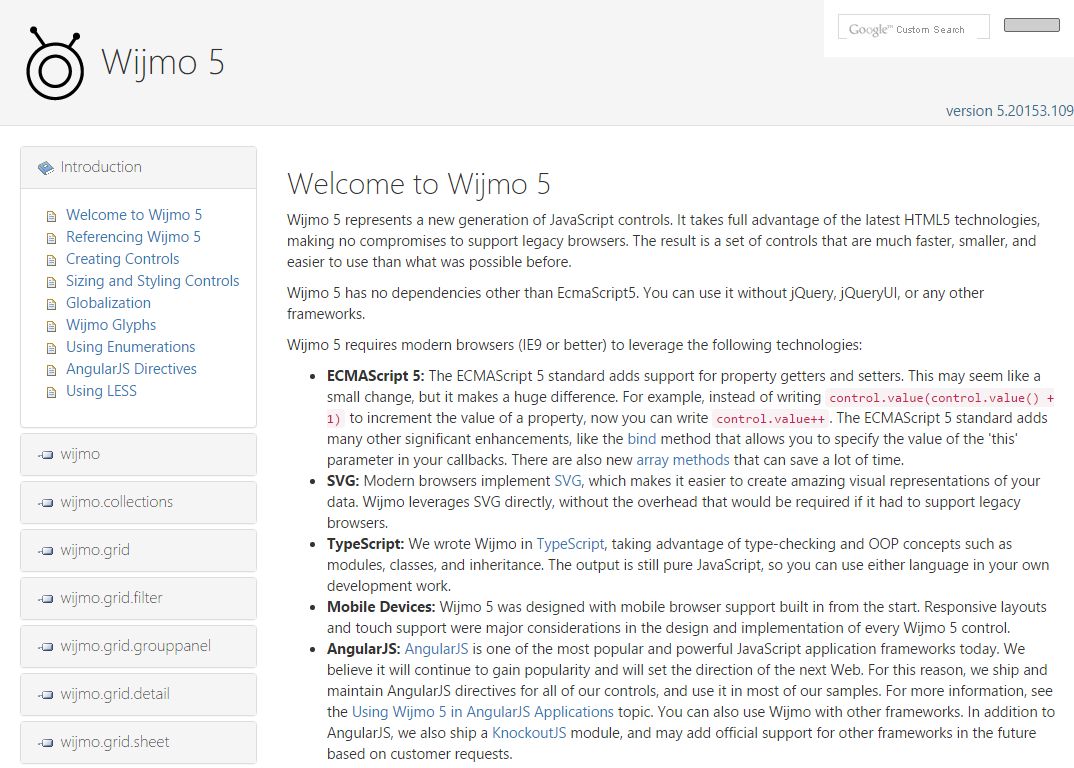Expand the wijmo.grid.sheet panel
This screenshot has height=768, width=1074.
tap(138, 742)
